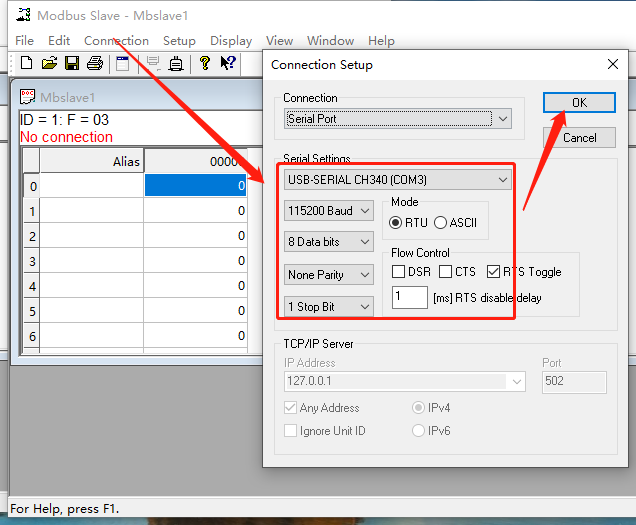Screen dimensions: 636x525
Task: Click the window definition toolbar icon
Action: 122,63
